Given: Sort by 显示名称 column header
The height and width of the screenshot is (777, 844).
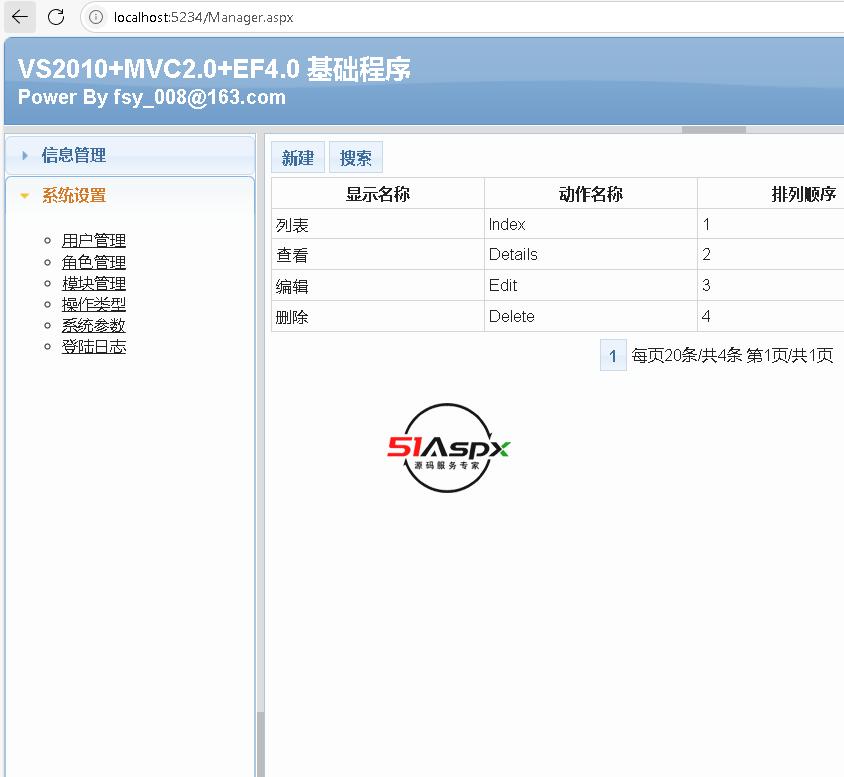Looking at the screenshot, I should pyautogui.click(x=378, y=194).
